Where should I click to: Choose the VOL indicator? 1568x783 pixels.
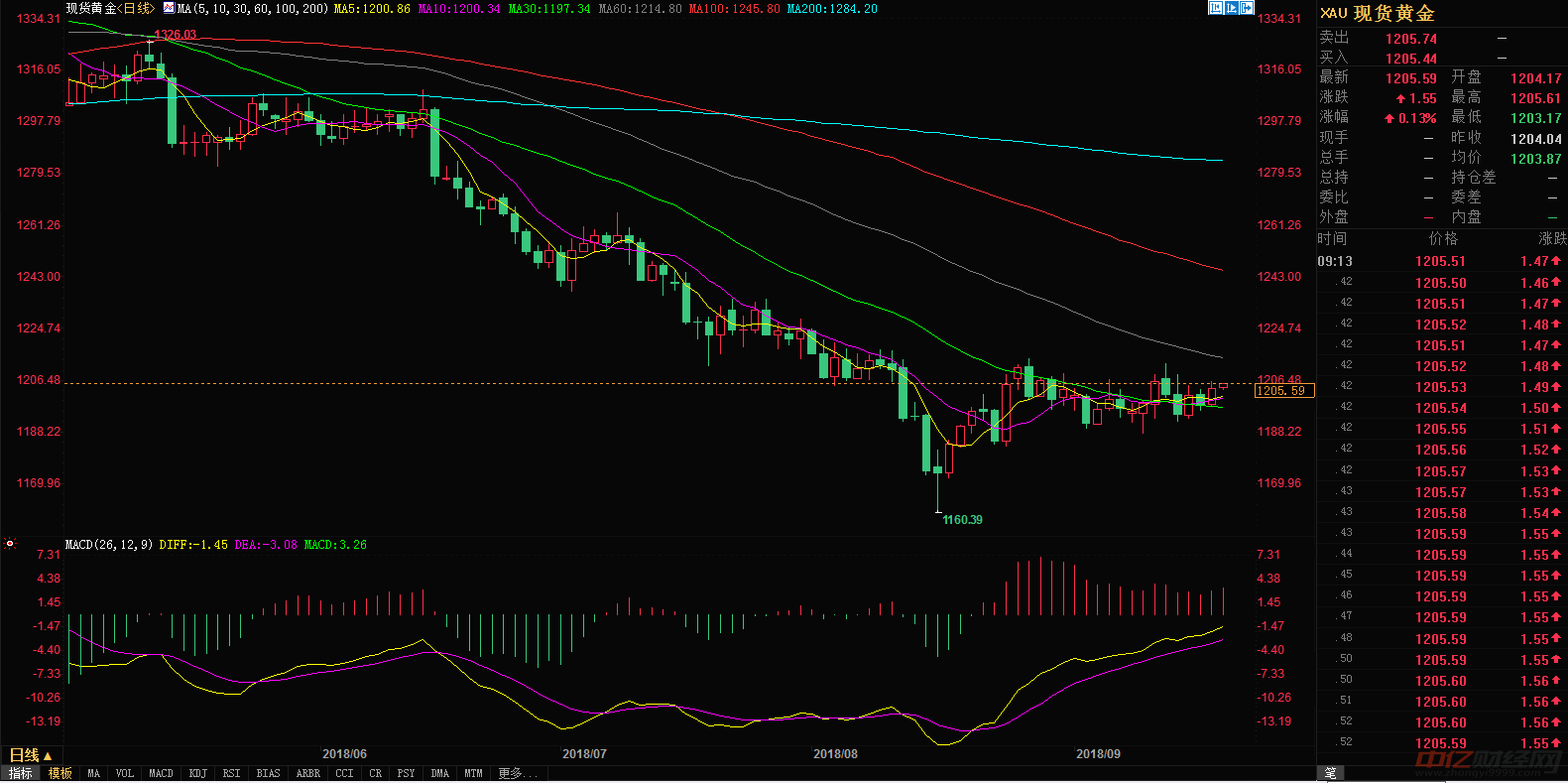point(124,773)
